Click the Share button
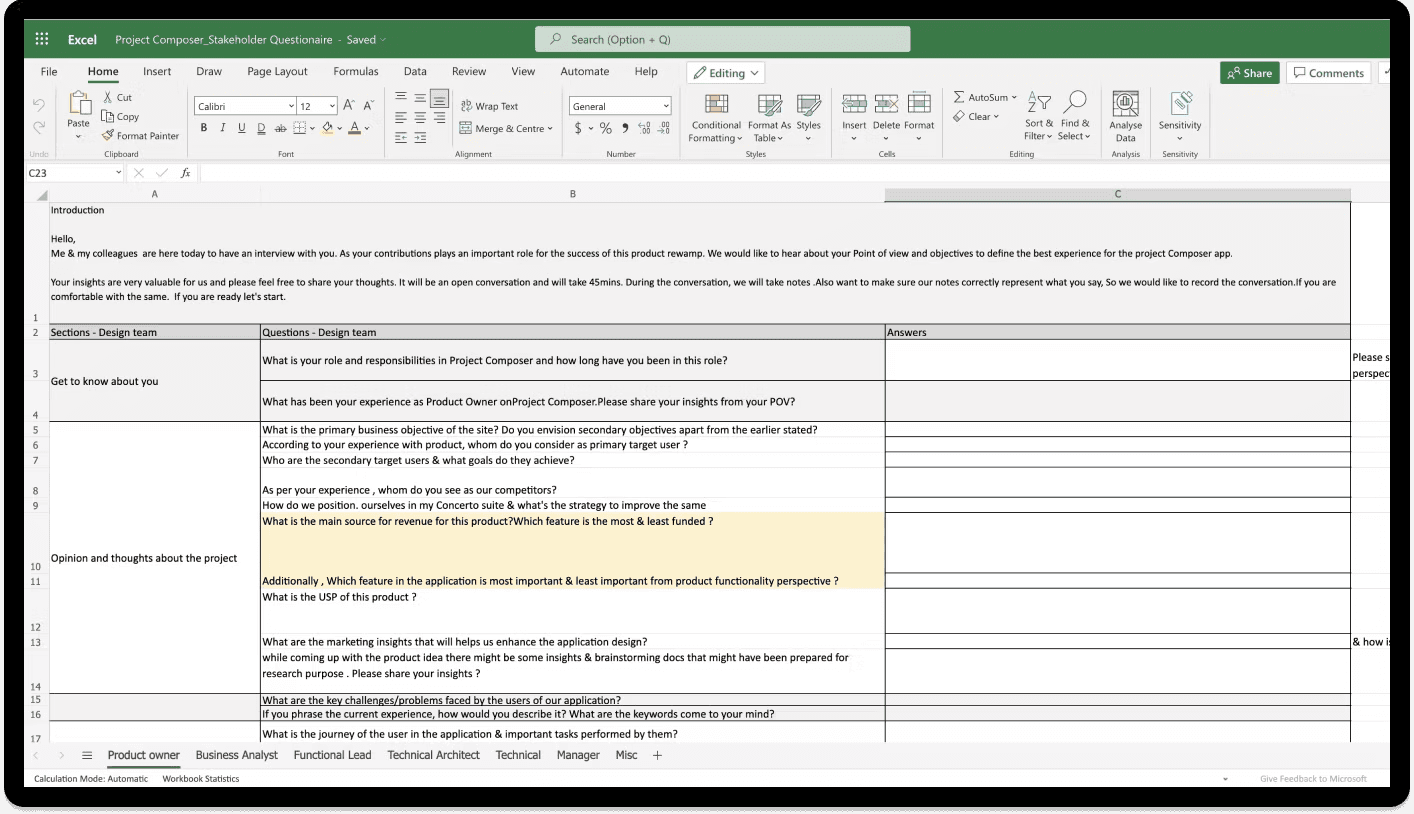 [1249, 73]
